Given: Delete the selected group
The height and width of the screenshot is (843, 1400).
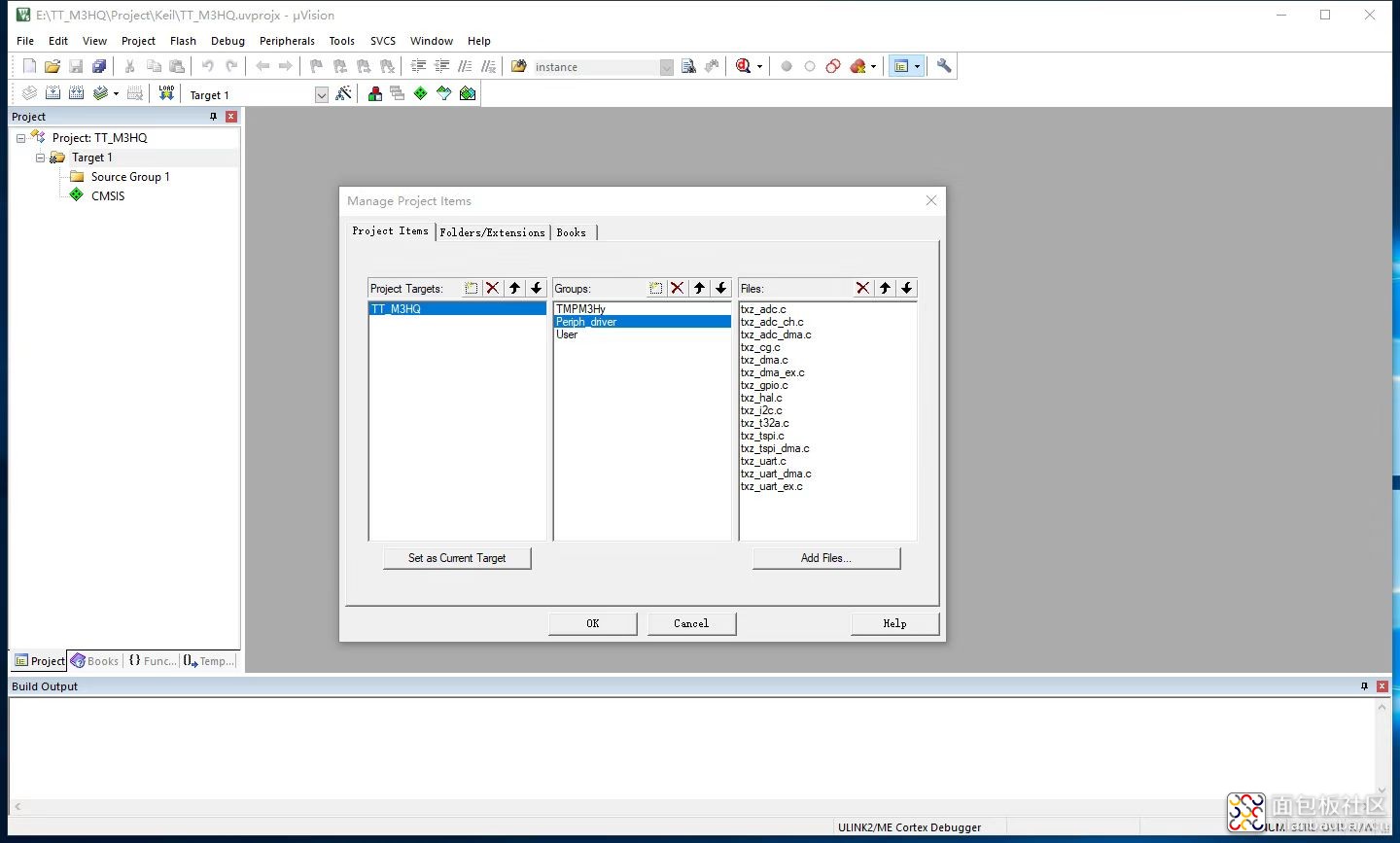Looking at the screenshot, I should [x=678, y=288].
